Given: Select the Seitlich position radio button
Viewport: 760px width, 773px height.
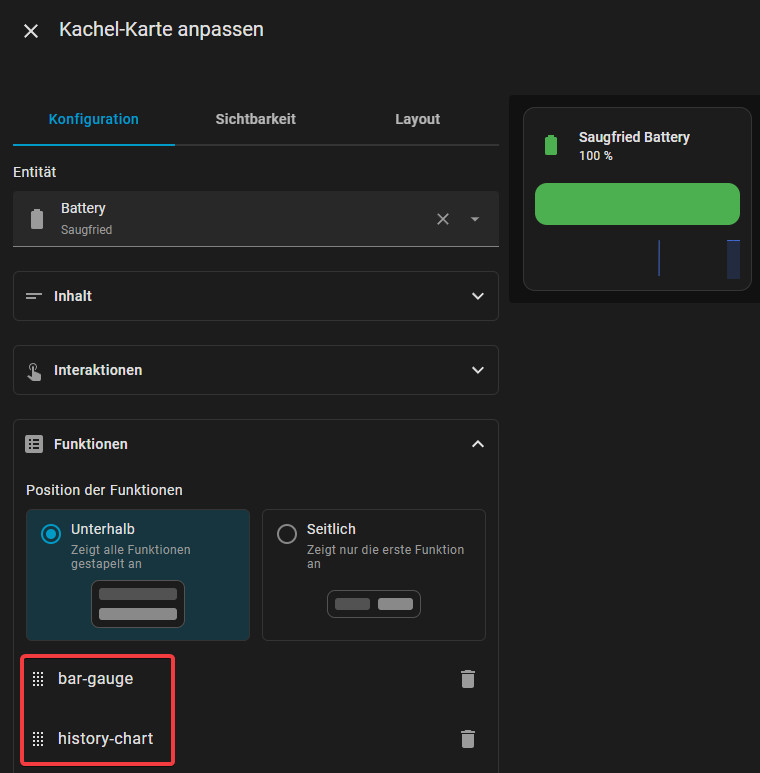Looking at the screenshot, I should tap(287, 534).
